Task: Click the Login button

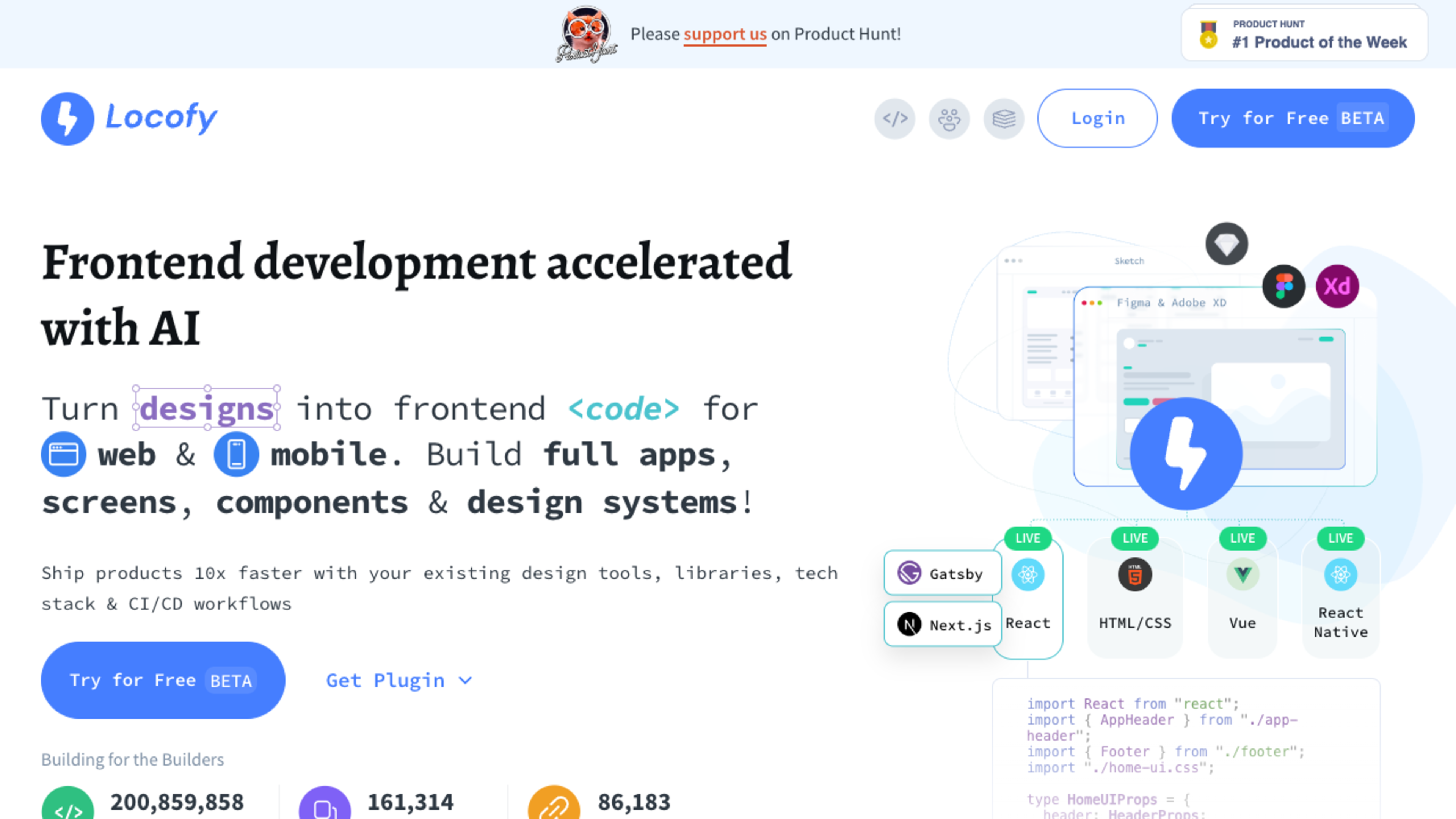Action: (1097, 119)
